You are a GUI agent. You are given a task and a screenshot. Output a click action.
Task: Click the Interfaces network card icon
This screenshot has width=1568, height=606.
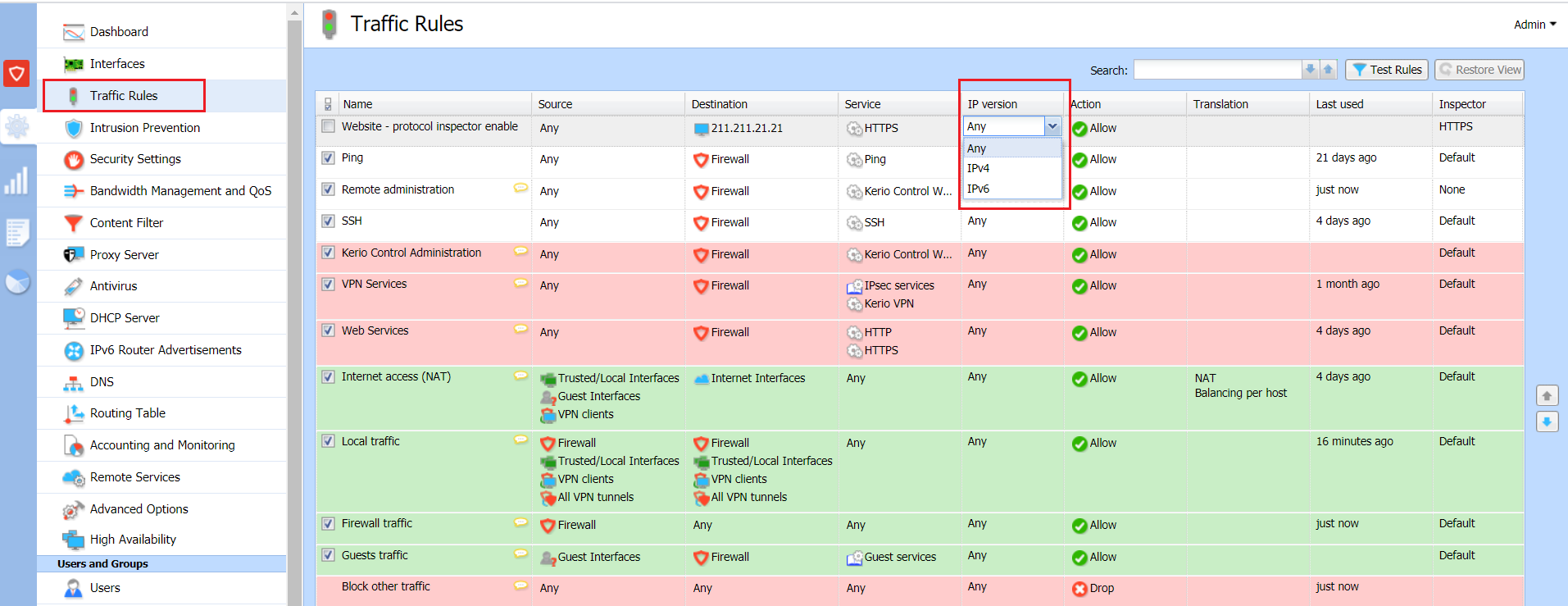tap(74, 64)
